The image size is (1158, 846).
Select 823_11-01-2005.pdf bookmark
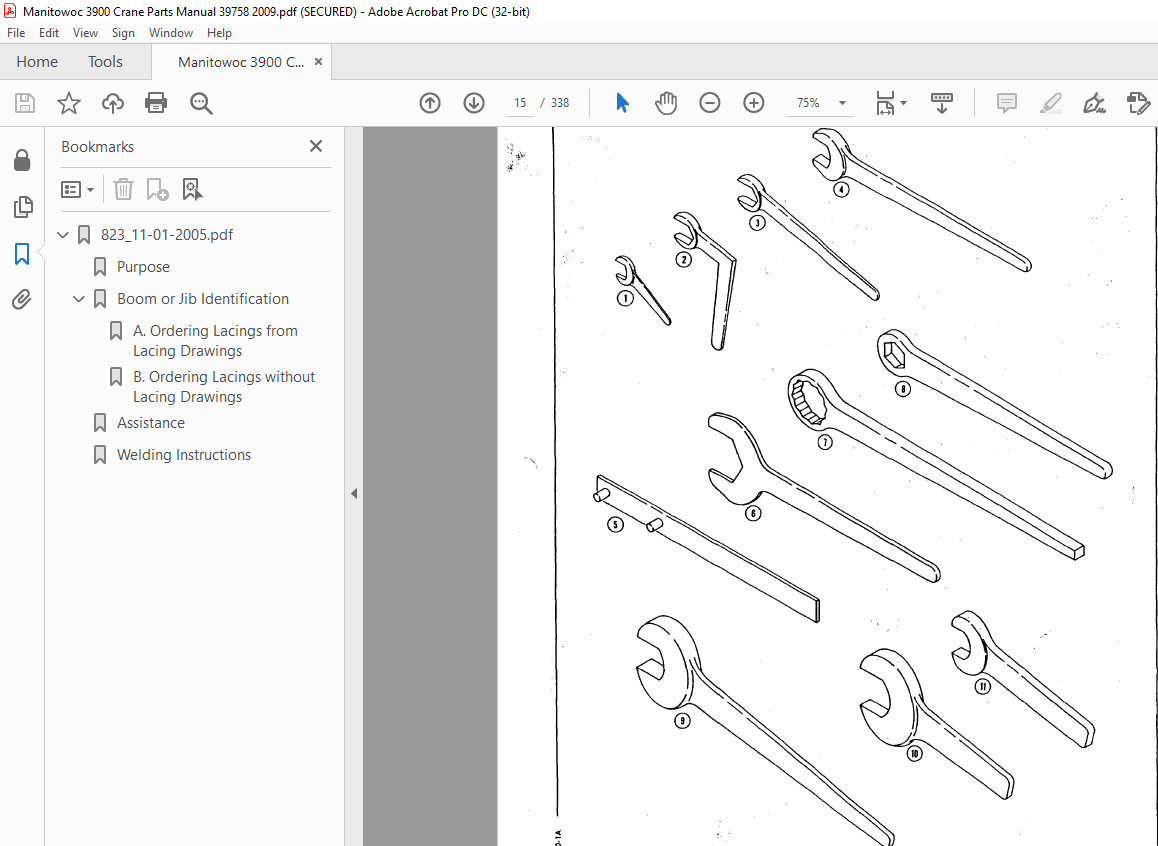(x=167, y=235)
